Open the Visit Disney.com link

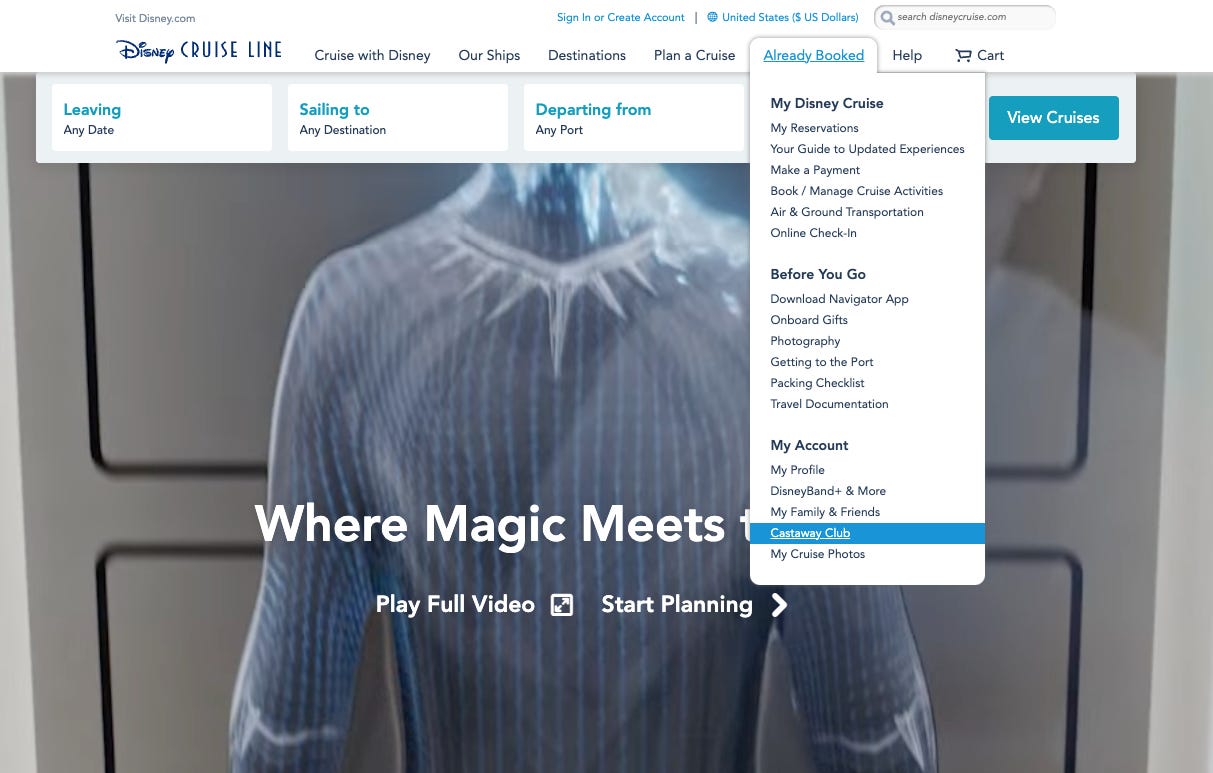(x=155, y=18)
